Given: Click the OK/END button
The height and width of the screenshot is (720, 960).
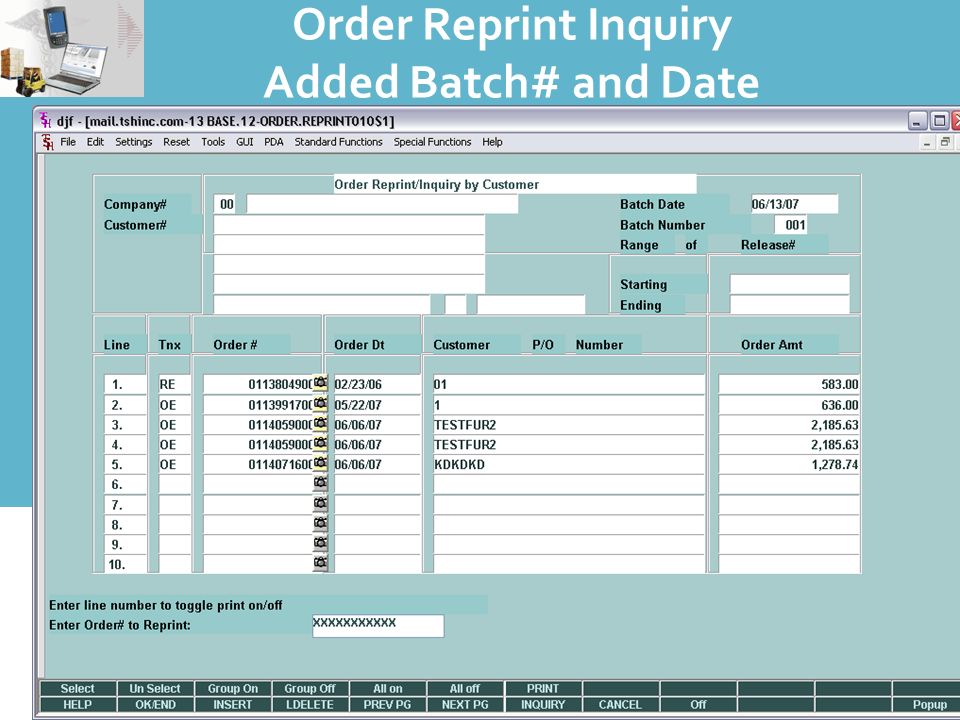Looking at the screenshot, I should [x=155, y=705].
